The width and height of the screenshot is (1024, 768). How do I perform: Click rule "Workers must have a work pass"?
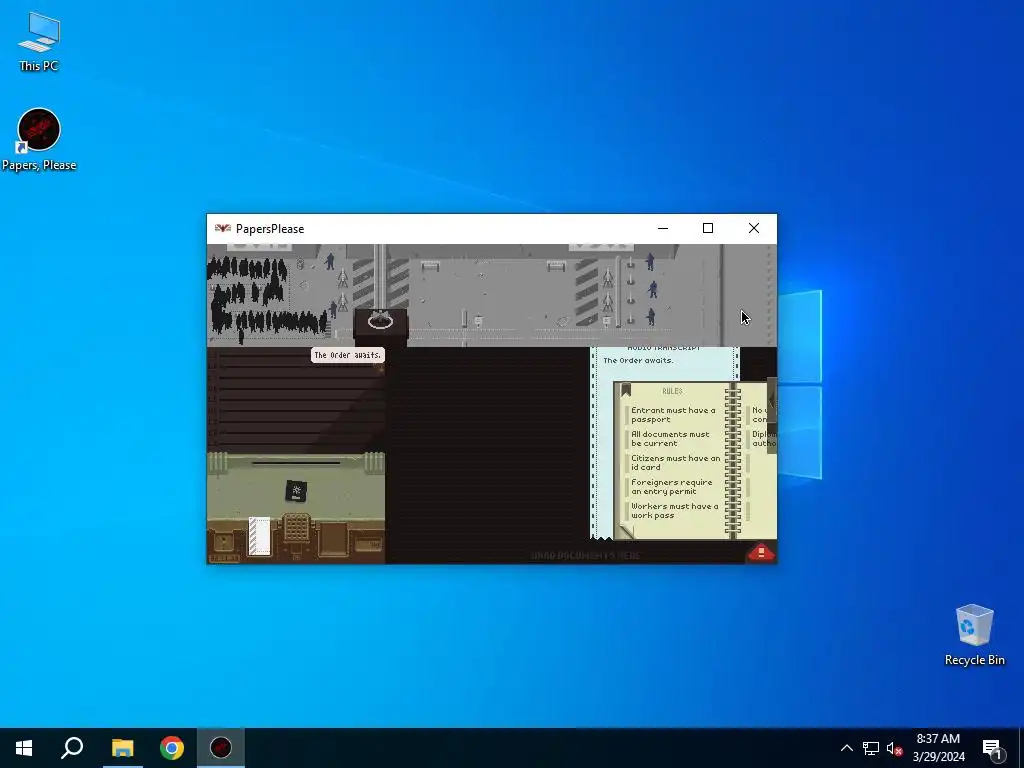pos(674,511)
